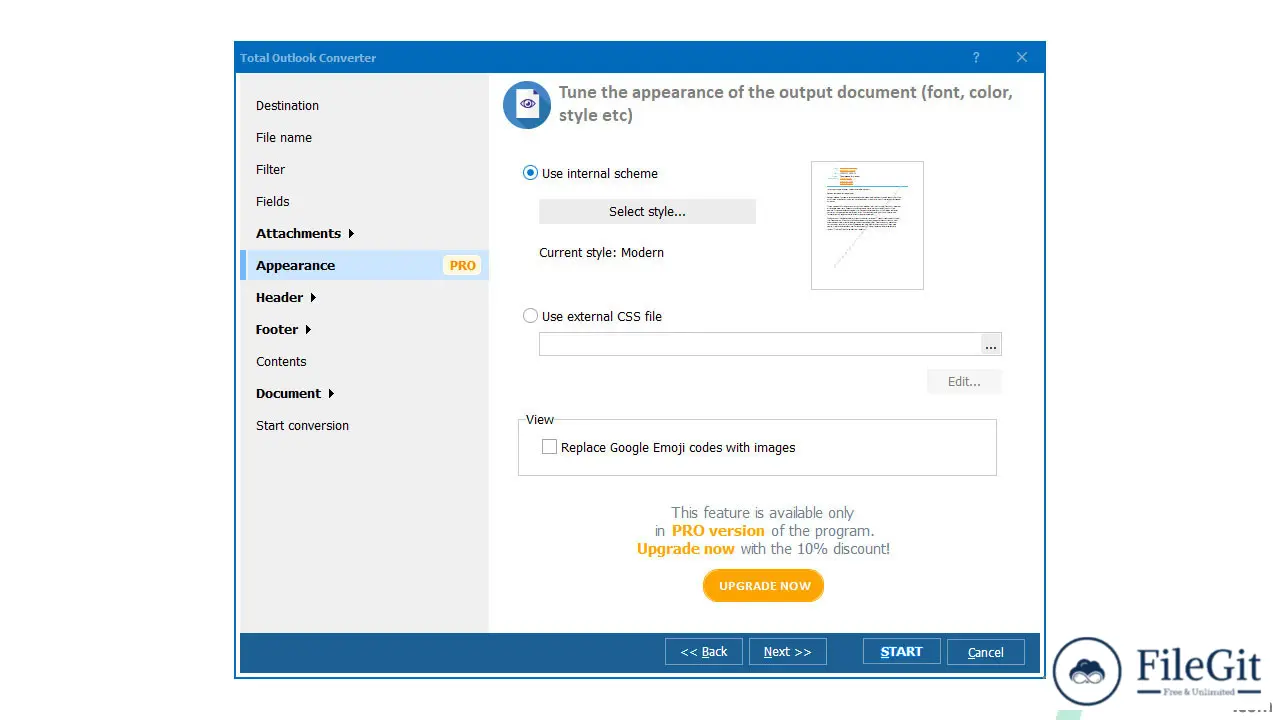Click the Cancel button
Image resolution: width=1280 pixels, height=720 pixels.
[985, 652]
